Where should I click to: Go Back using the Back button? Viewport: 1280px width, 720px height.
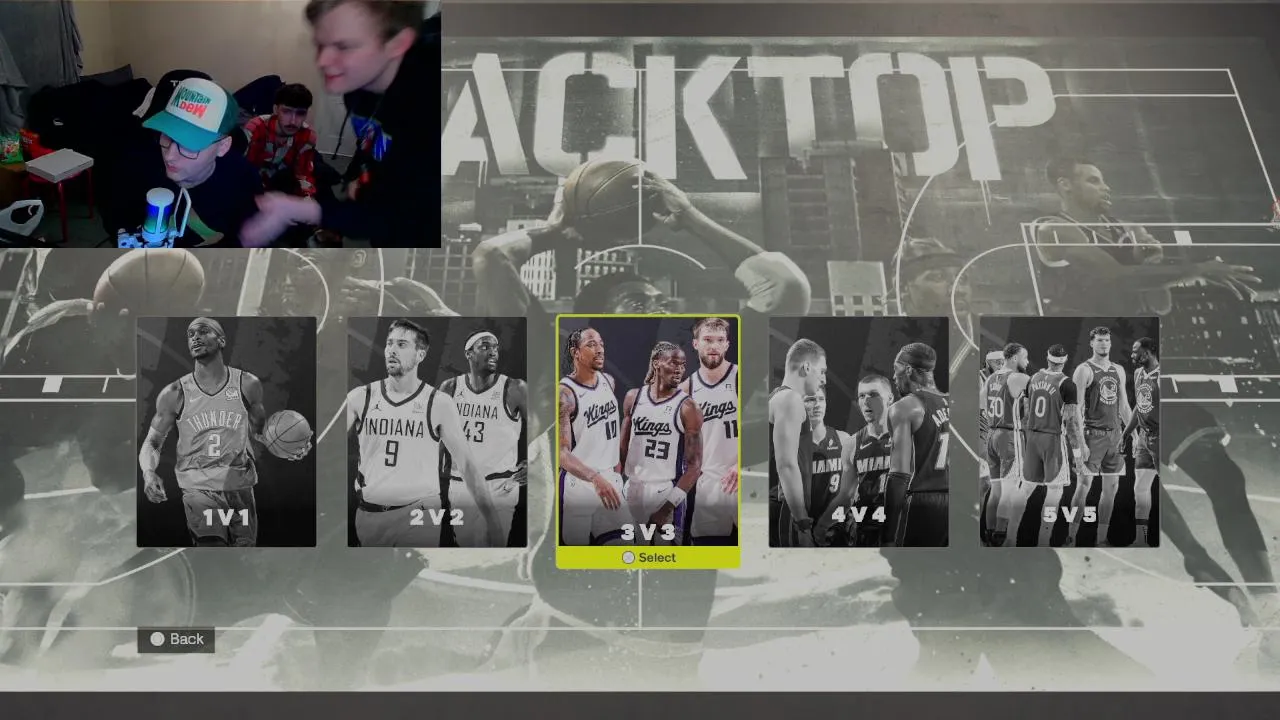coord(176,639)
